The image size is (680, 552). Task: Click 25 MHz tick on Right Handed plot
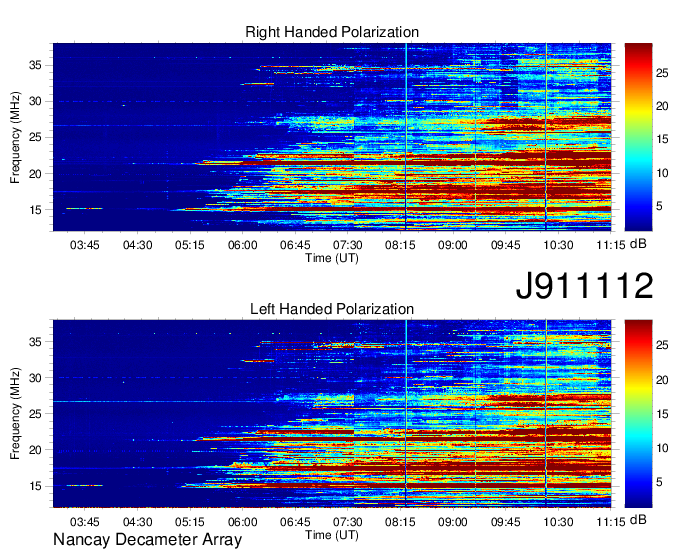pos(36,138)
